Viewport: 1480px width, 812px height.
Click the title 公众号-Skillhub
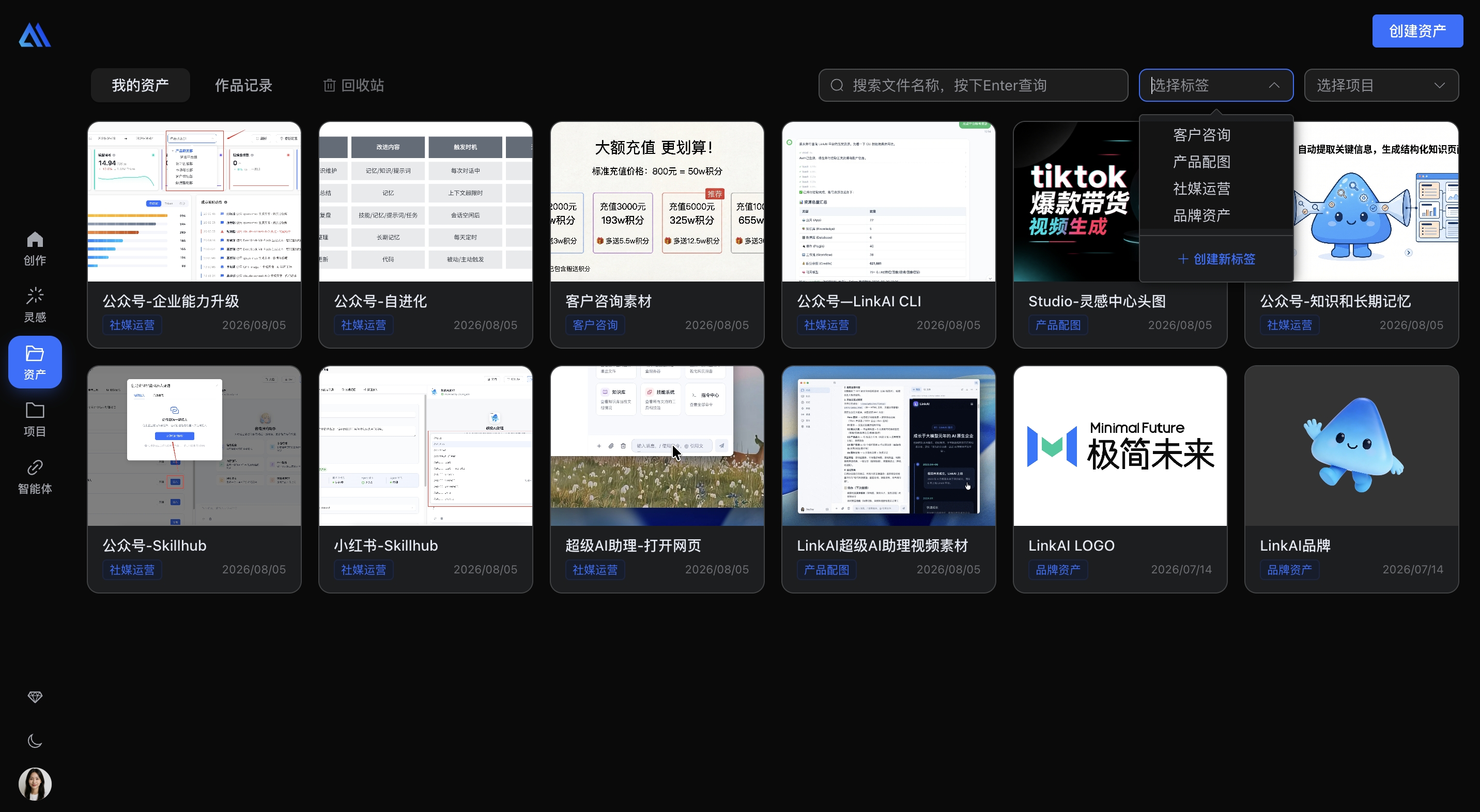pyautogui.click(x=155, y=545)
